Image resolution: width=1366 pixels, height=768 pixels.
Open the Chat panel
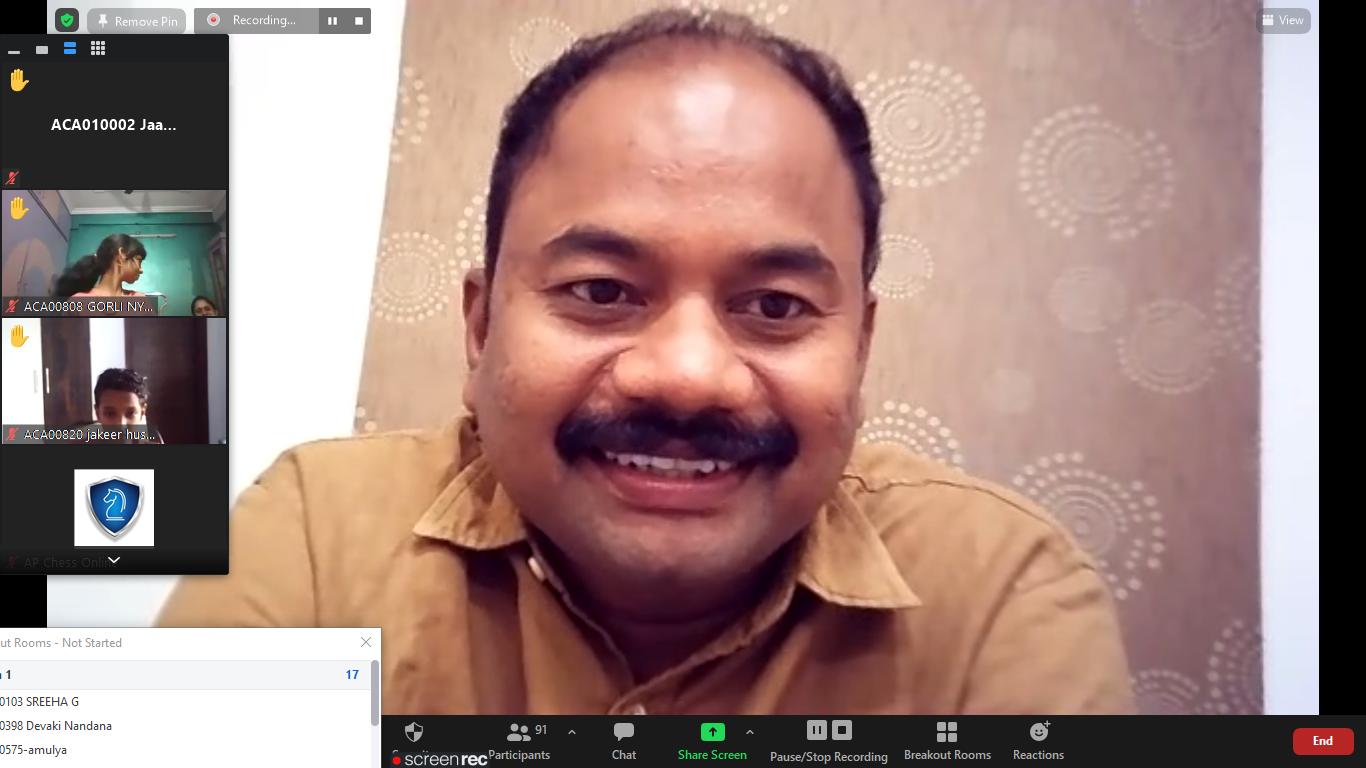[624, 741]
